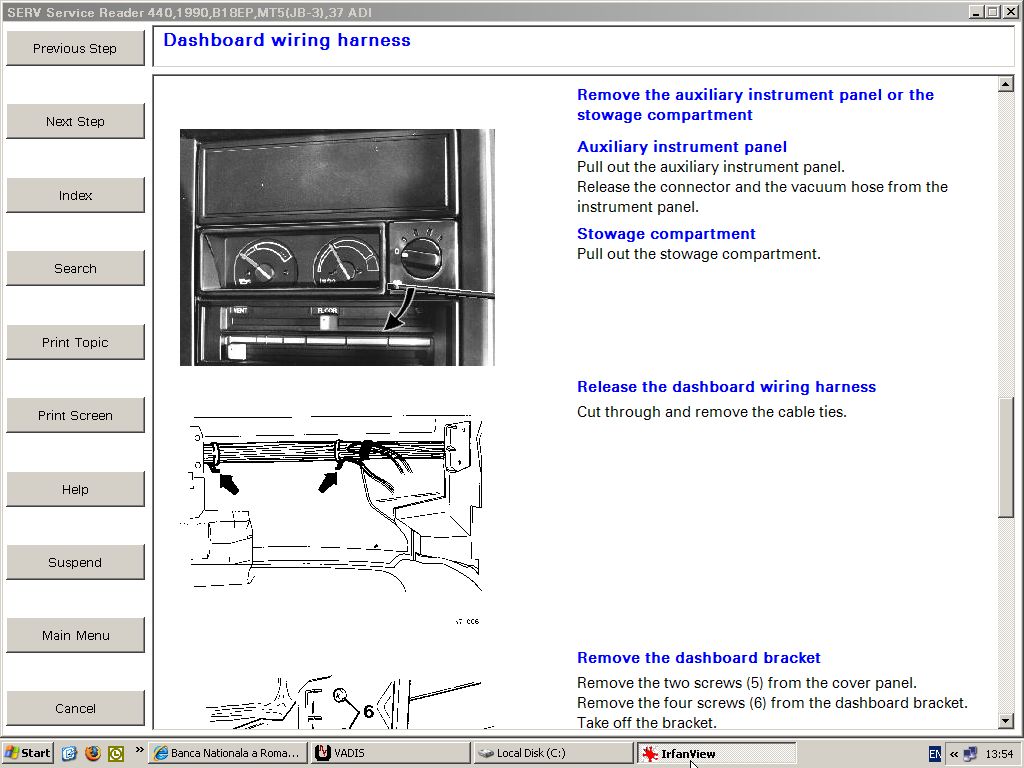Click the Print Screen button
This screenshot has width=1024, height=768.
75,415
